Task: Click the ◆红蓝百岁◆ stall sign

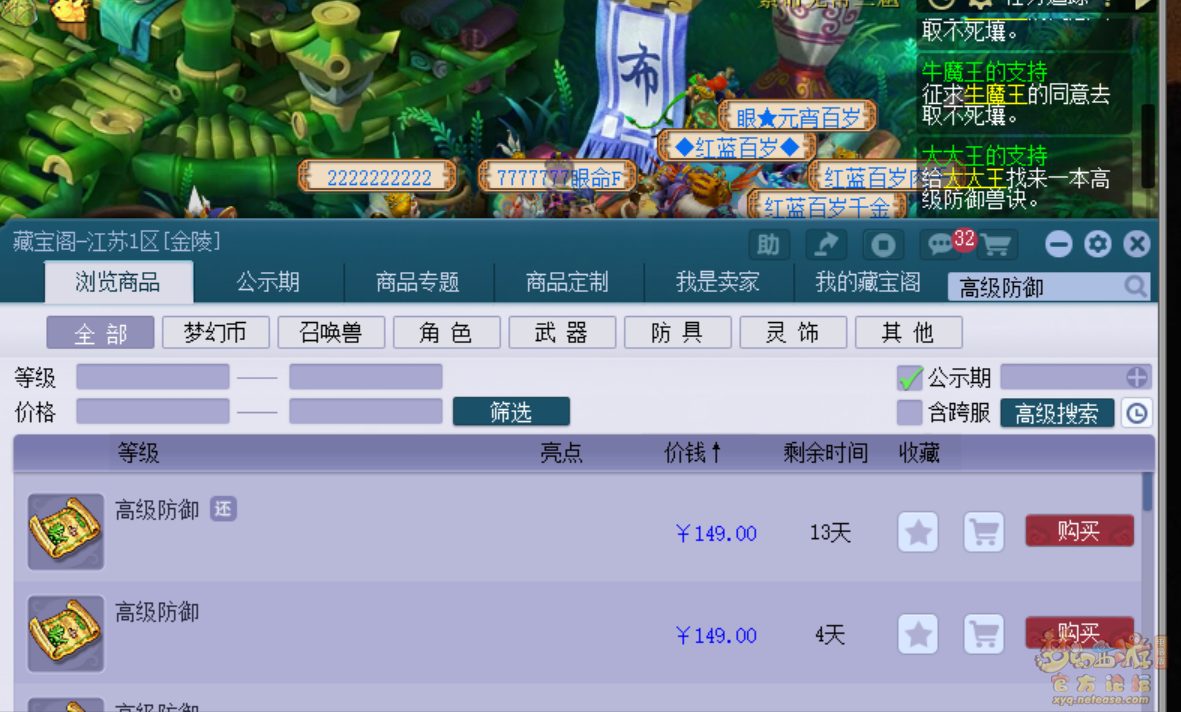Action: click(737, 147)
